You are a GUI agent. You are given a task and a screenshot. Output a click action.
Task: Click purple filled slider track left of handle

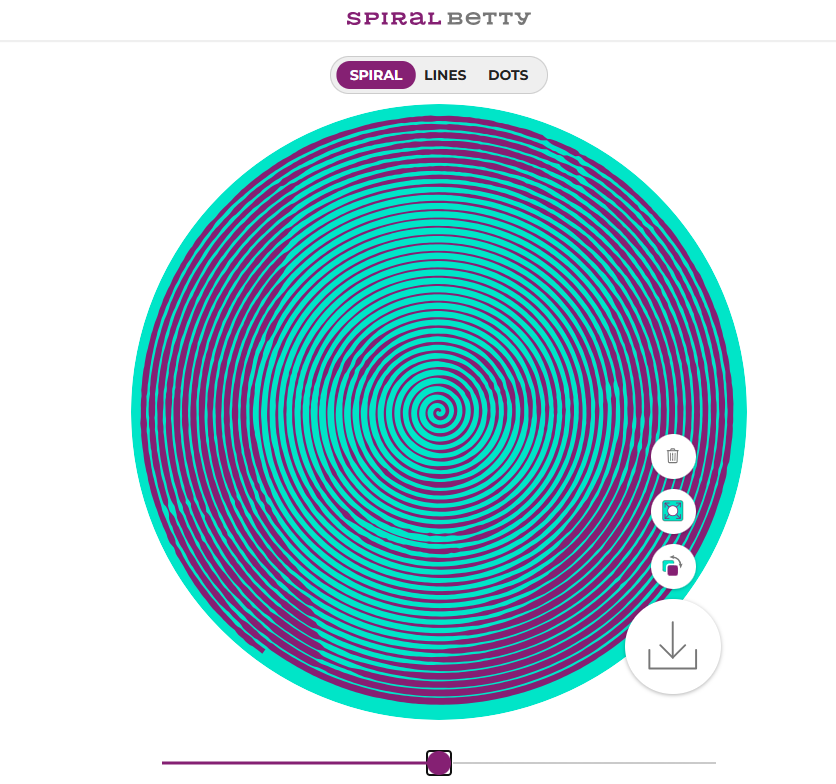pos(294,763)
